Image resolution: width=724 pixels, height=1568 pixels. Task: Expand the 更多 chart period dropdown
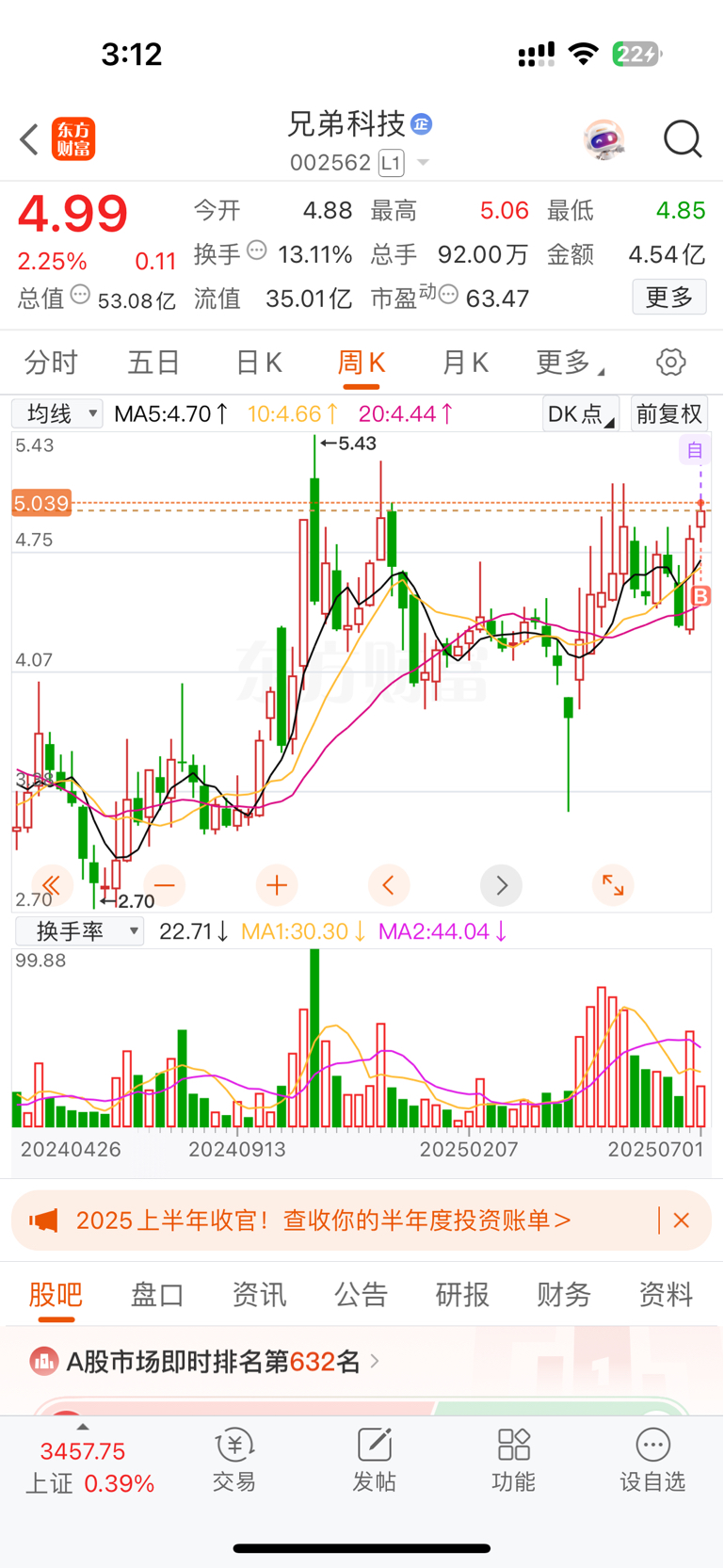(570, 363)
